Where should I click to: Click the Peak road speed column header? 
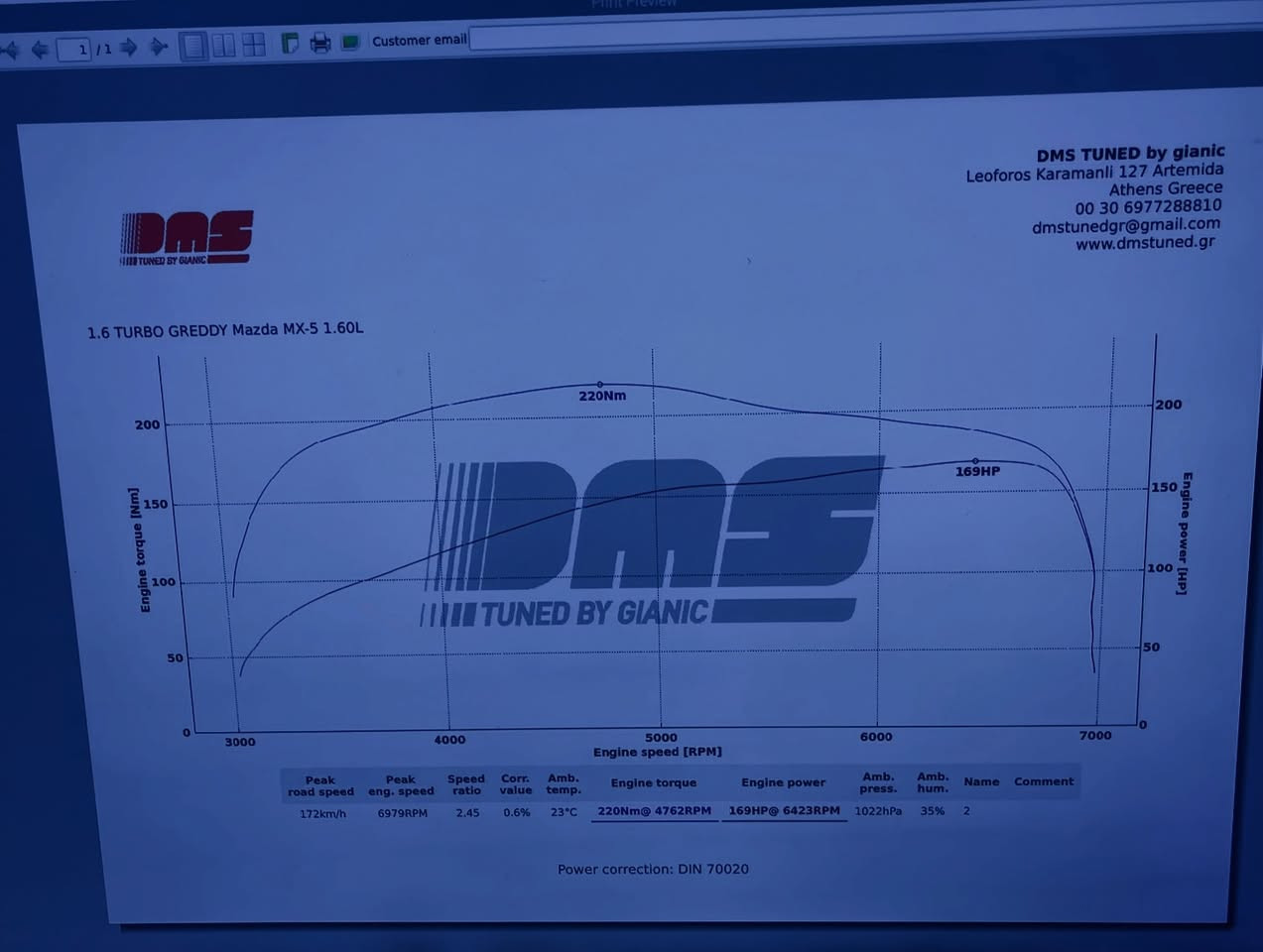pos(320,786)
